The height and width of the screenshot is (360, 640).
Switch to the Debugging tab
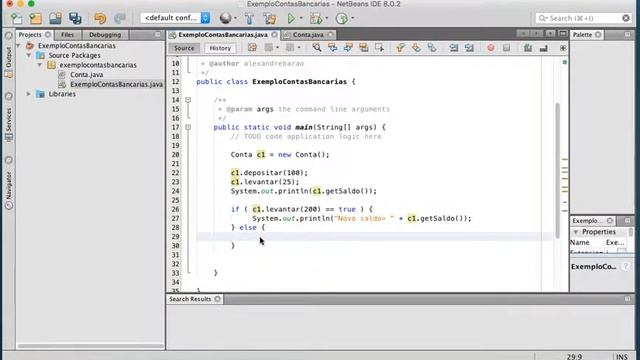pyautogui.click(x=105, y=35)
